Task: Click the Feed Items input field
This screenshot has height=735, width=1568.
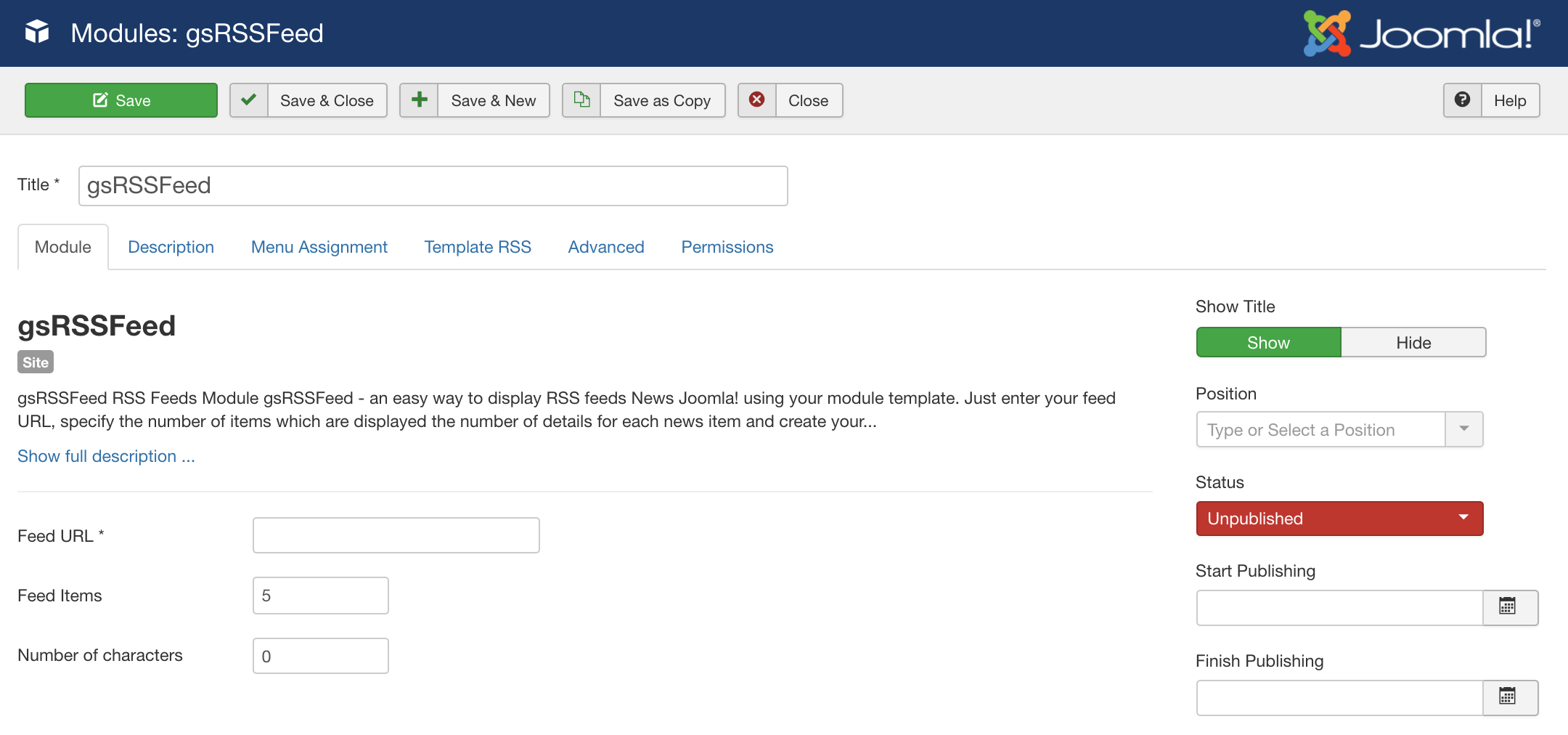Action: click(321, 596)
